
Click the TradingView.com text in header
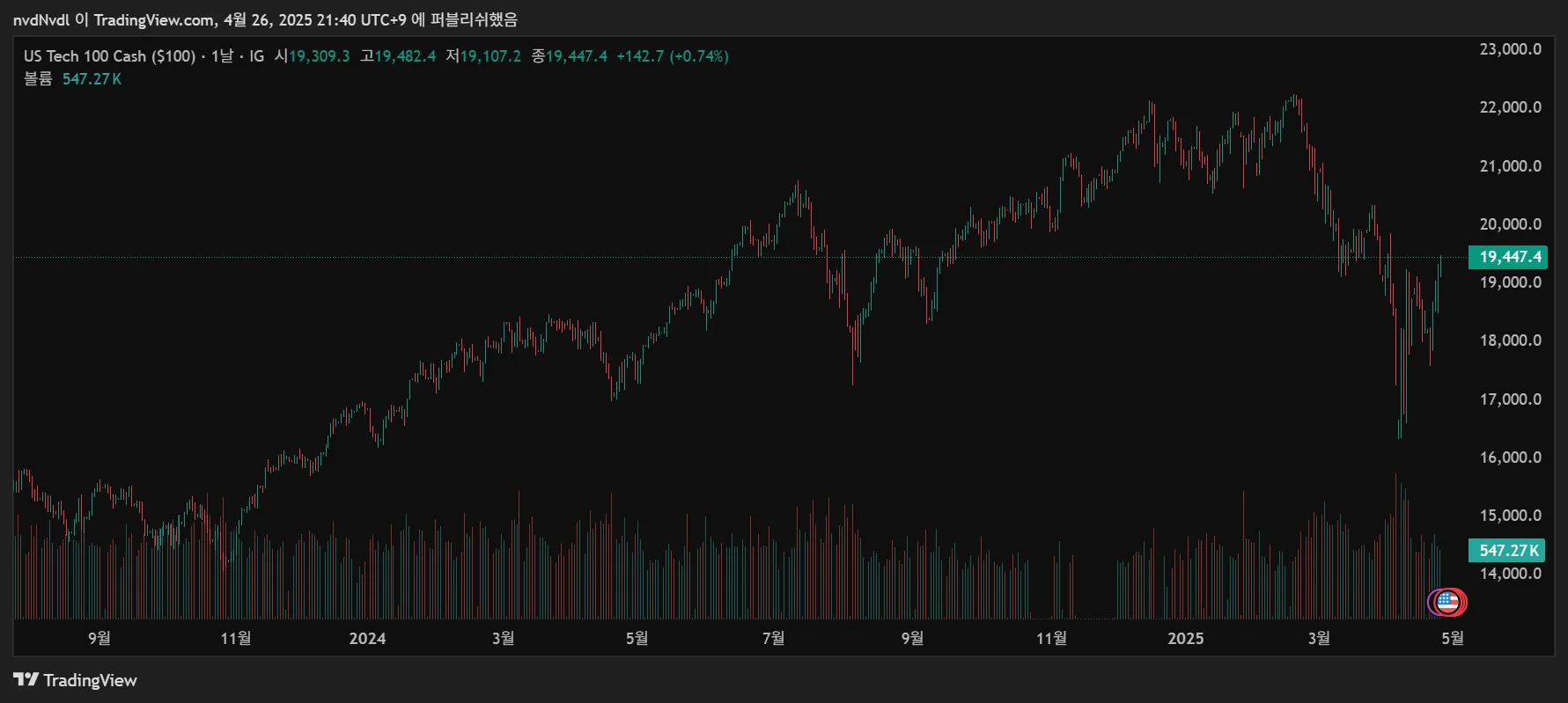[x=154, y=20]
